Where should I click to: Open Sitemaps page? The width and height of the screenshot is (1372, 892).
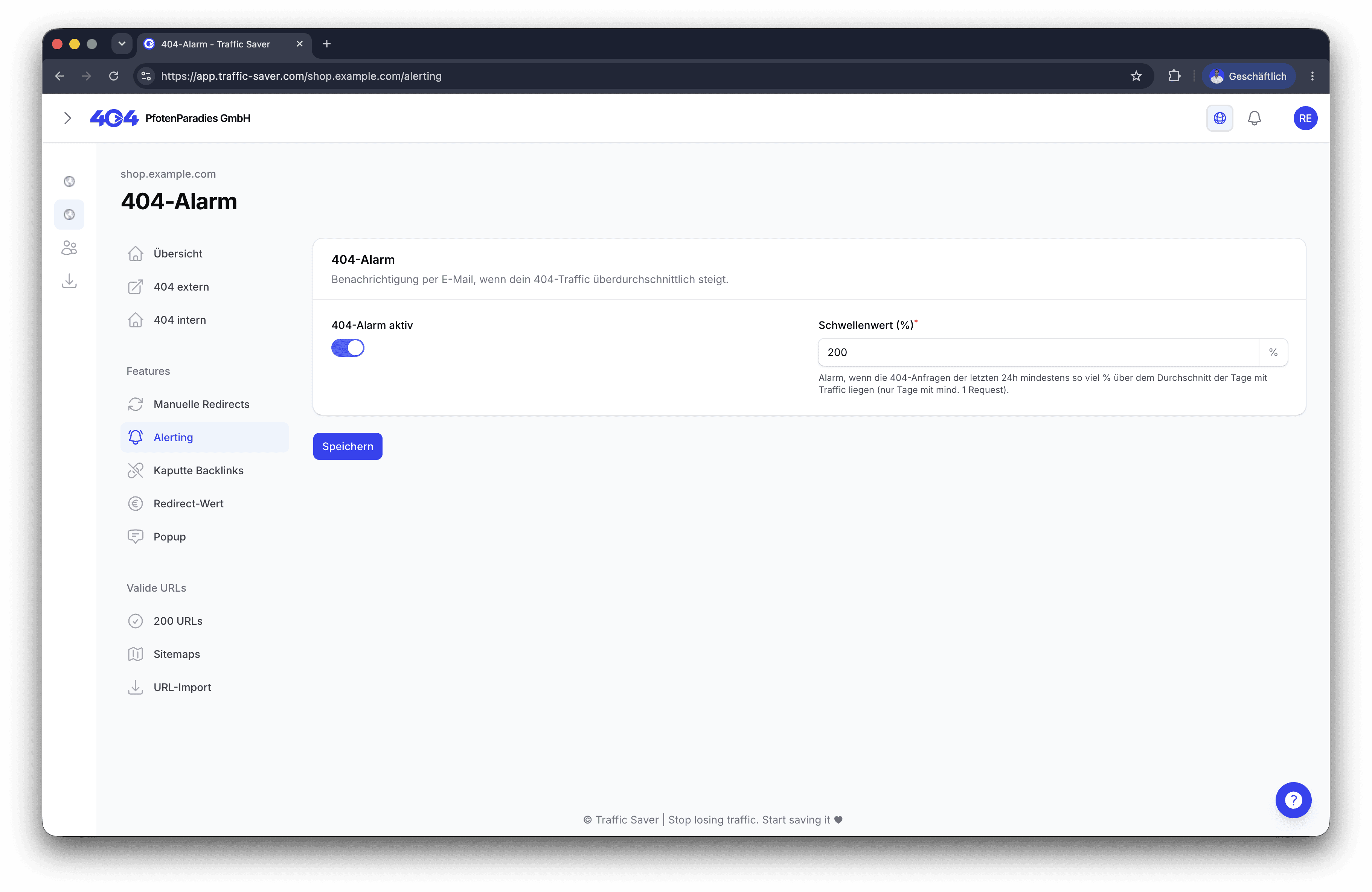coord(204,654)
